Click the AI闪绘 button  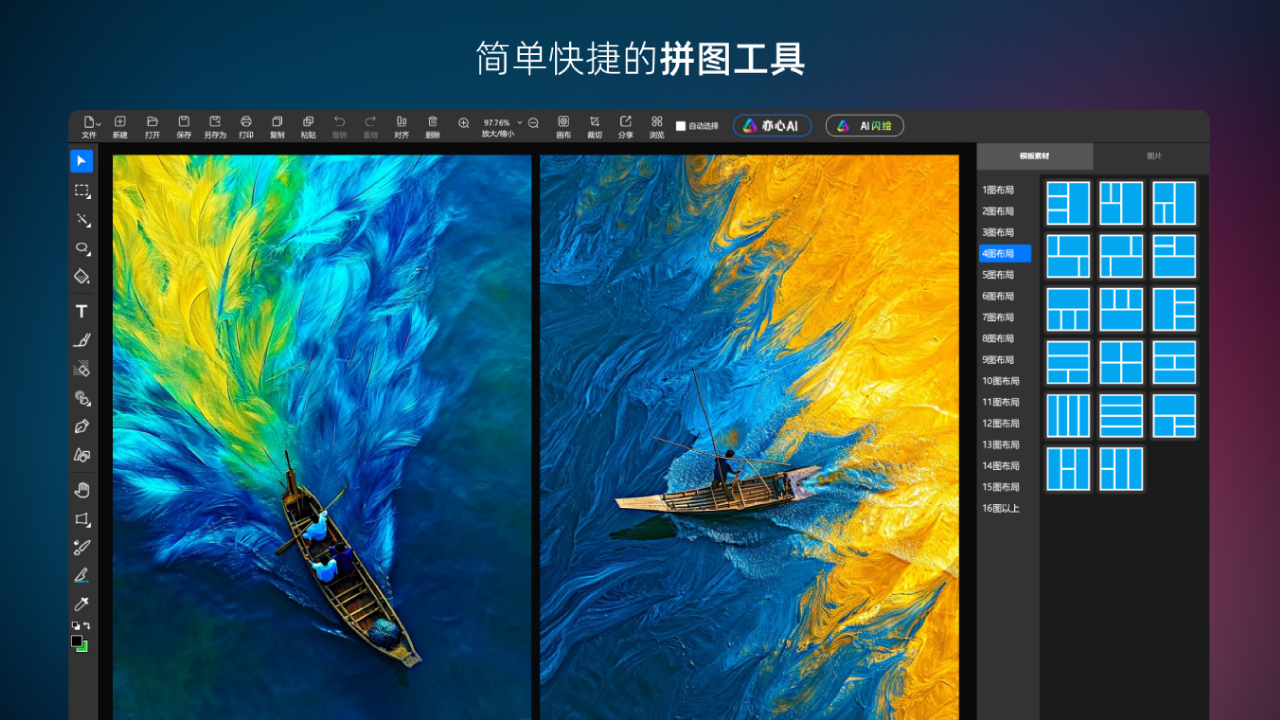click(x=865, y=126)
